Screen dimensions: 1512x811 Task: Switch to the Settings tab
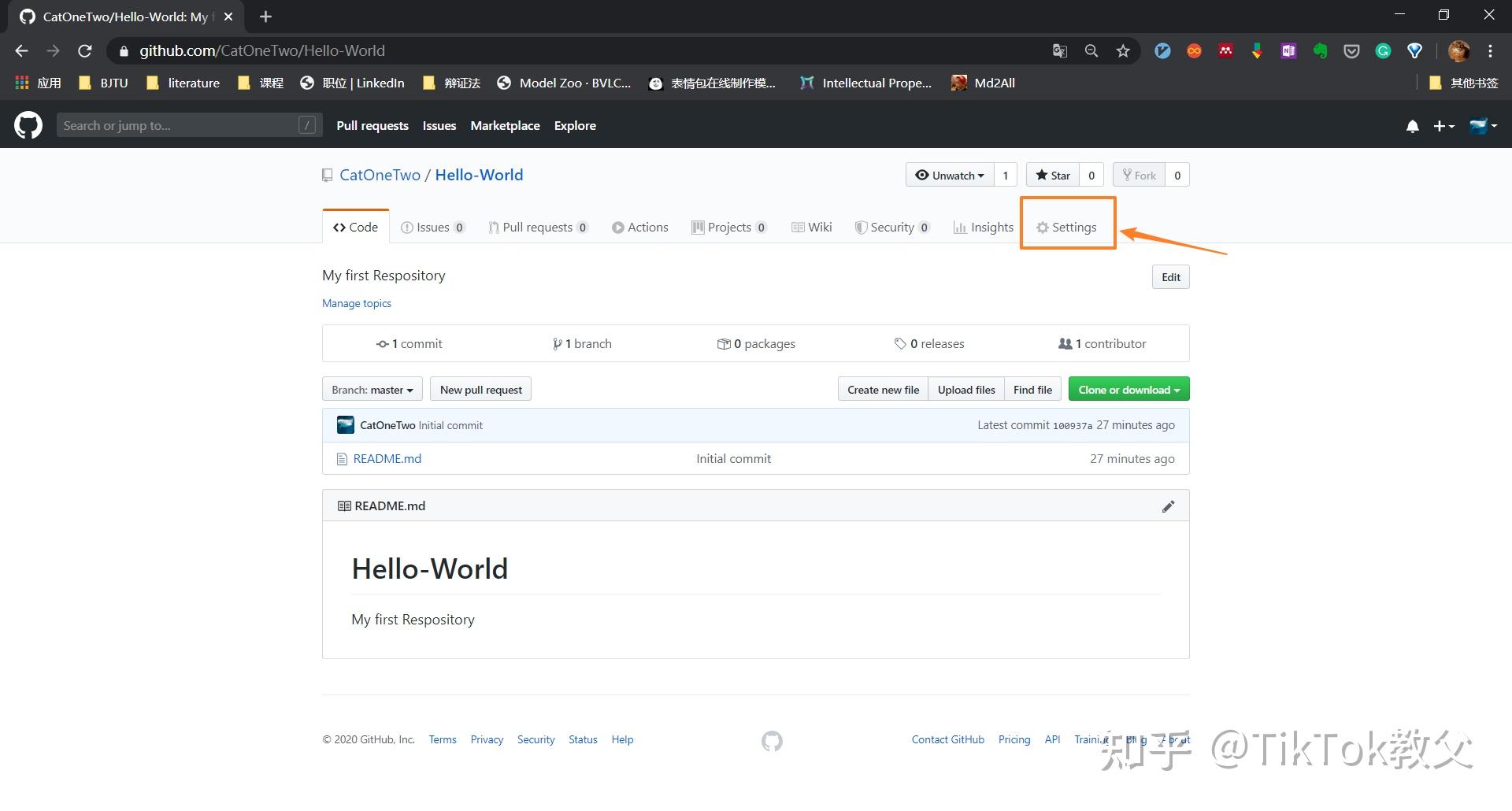point(1066,228)
